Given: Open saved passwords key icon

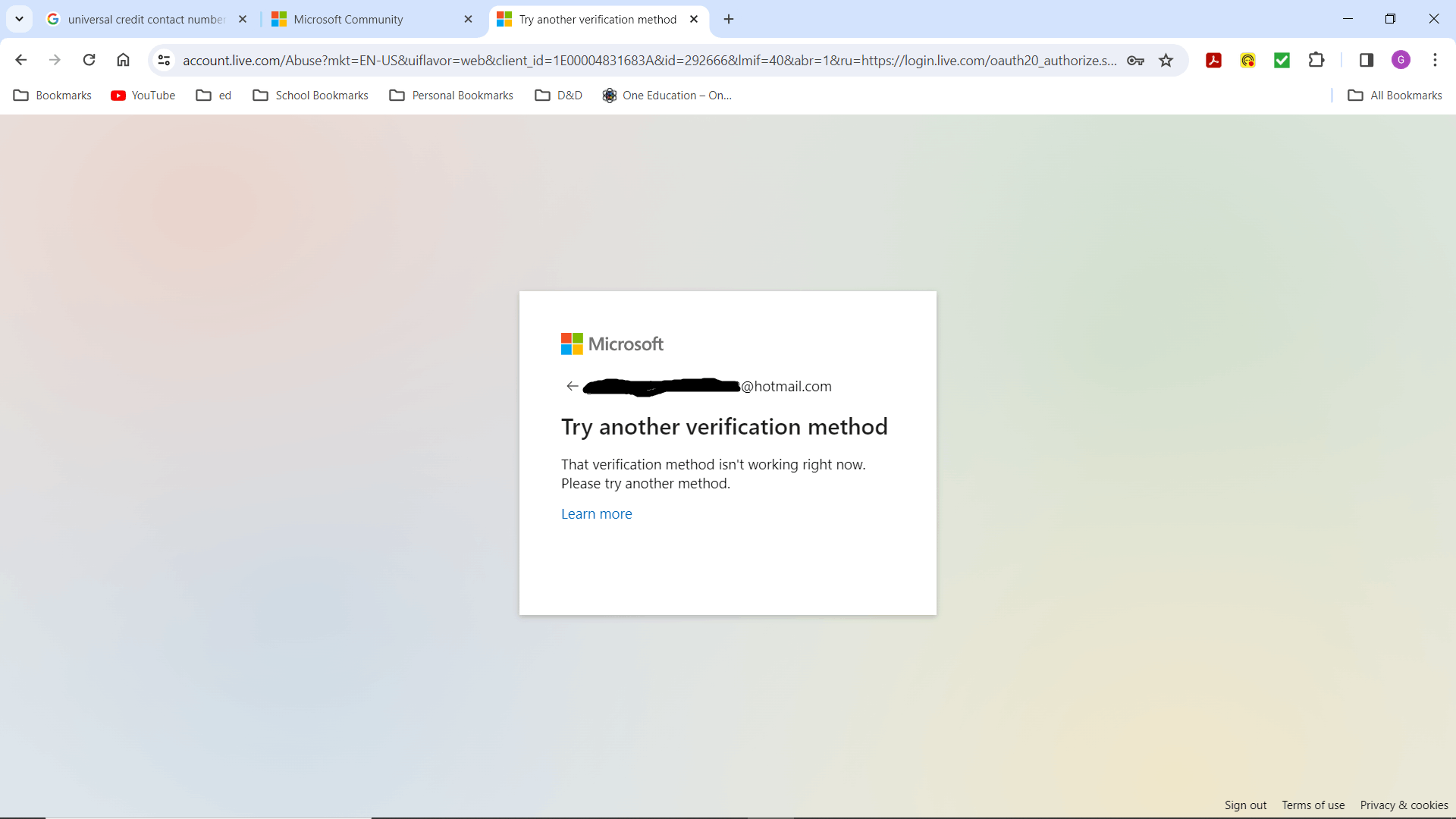Looking at the screenshot, I should point(1135,61).
